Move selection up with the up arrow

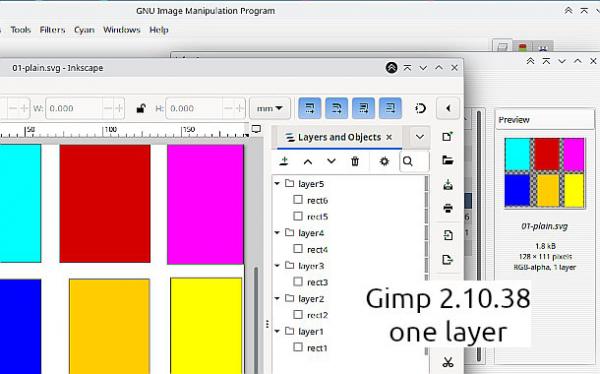tap(308, 162)
